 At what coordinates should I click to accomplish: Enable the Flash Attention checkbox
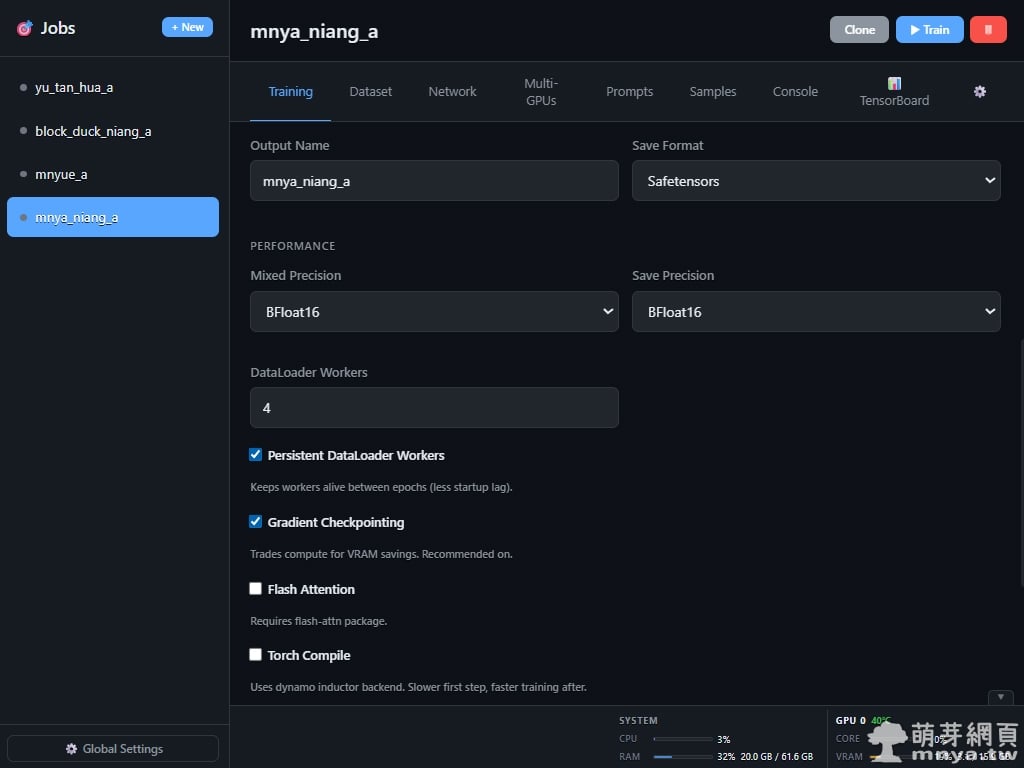pos(256,589)
